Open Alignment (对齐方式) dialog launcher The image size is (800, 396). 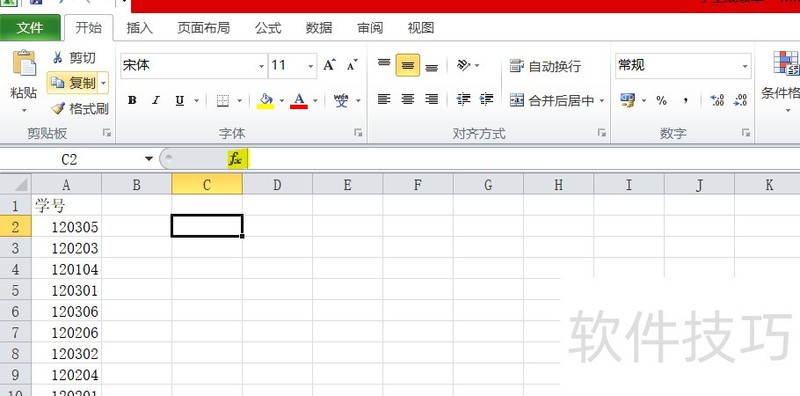pyautogui.click(x=602, y=133)
